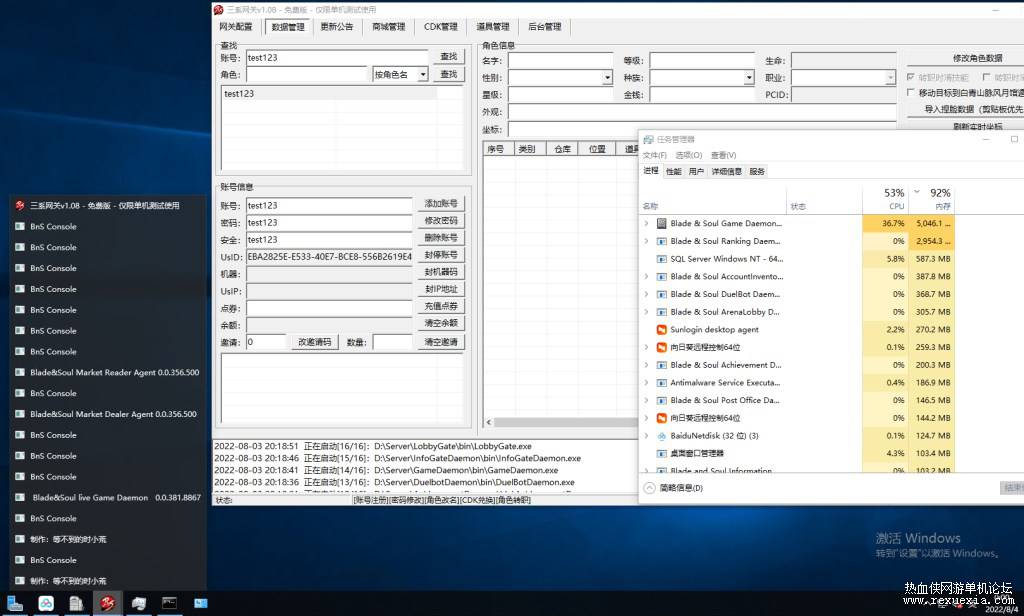
Task: Click the 封停账号 button
Action: [x=441, y=255]
